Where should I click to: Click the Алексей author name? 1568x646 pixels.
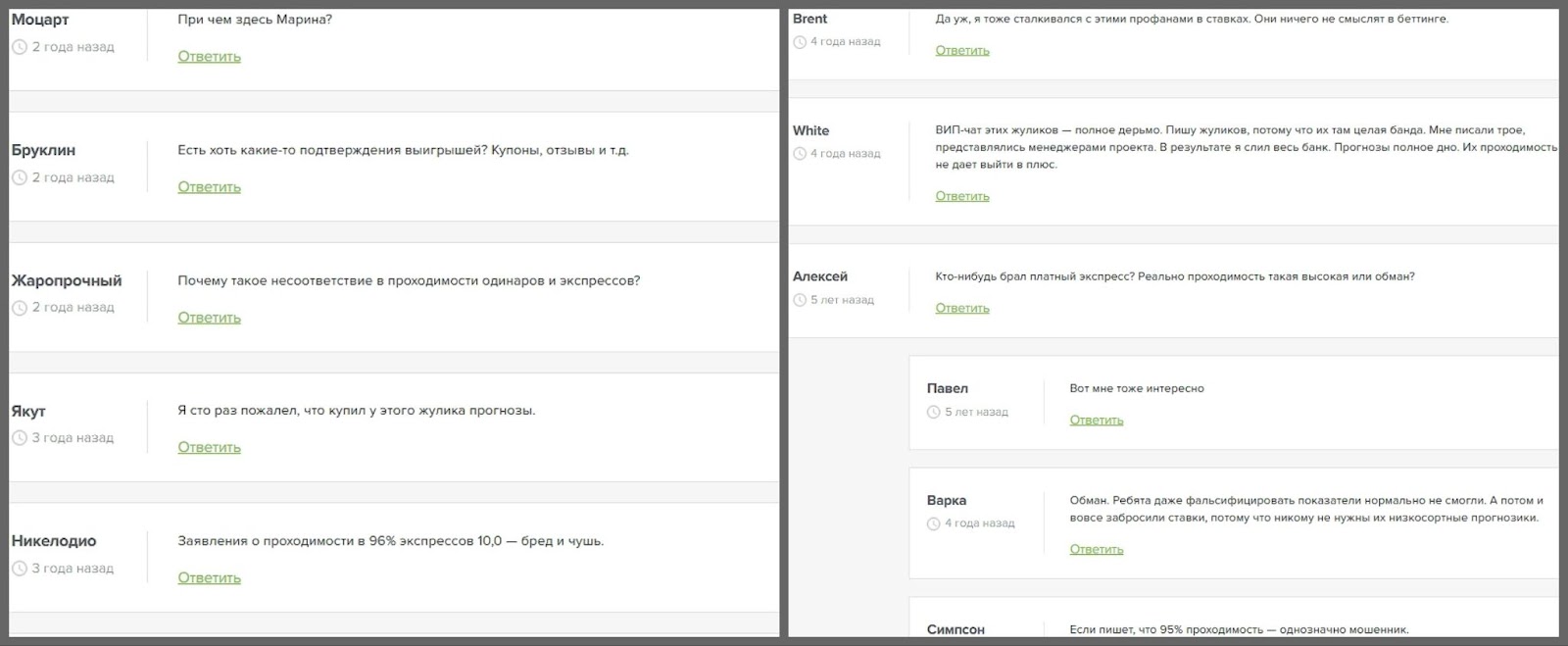pos(820,276)
